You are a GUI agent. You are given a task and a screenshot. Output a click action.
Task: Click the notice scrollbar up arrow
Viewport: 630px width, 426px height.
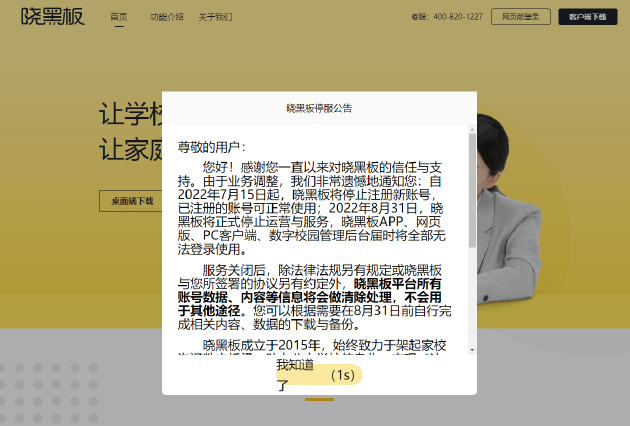pos(472,129)
